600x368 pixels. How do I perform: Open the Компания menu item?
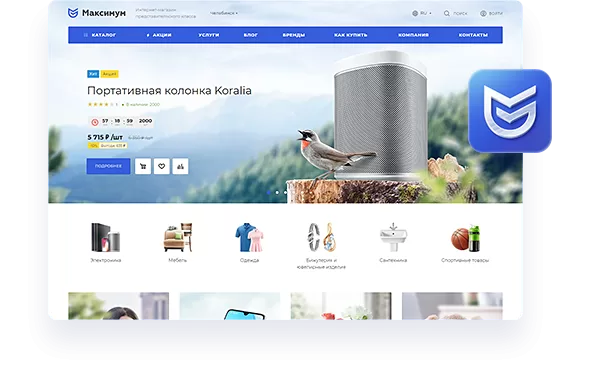413,35
